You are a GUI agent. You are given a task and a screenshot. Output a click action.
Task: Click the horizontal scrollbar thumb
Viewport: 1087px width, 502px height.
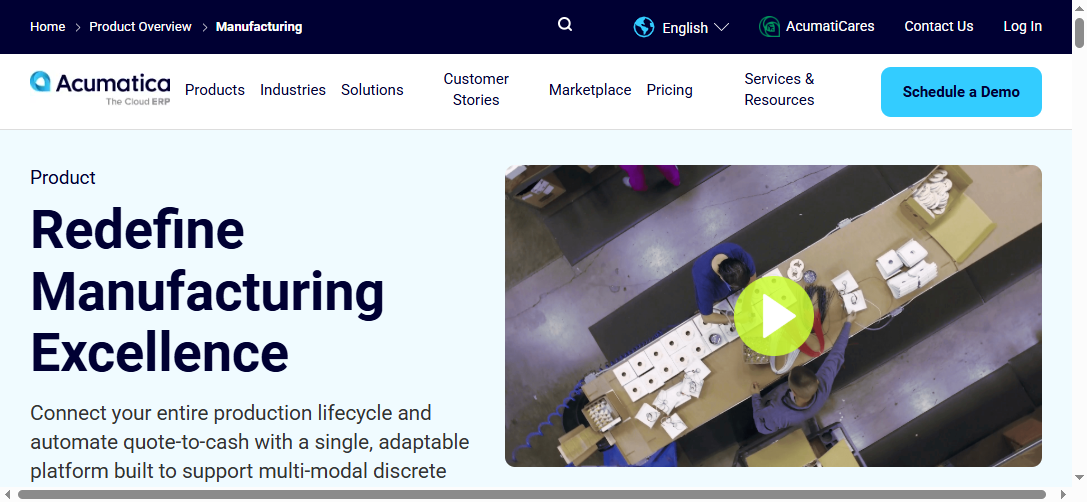point(532,494)
